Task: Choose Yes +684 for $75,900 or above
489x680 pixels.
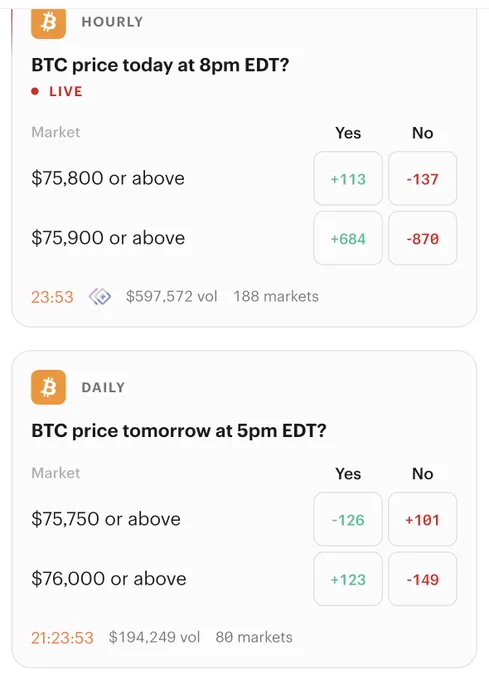Action: coord(348,238)
